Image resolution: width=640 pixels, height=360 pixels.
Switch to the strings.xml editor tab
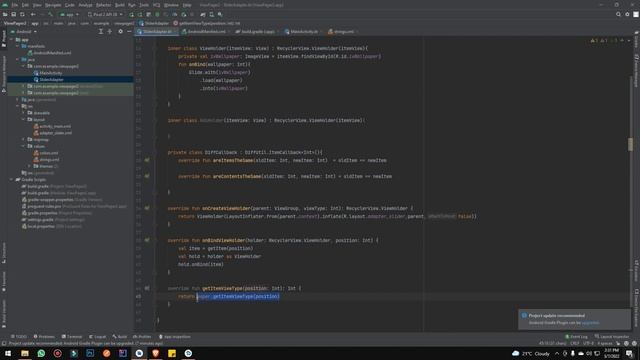(343, 31)
